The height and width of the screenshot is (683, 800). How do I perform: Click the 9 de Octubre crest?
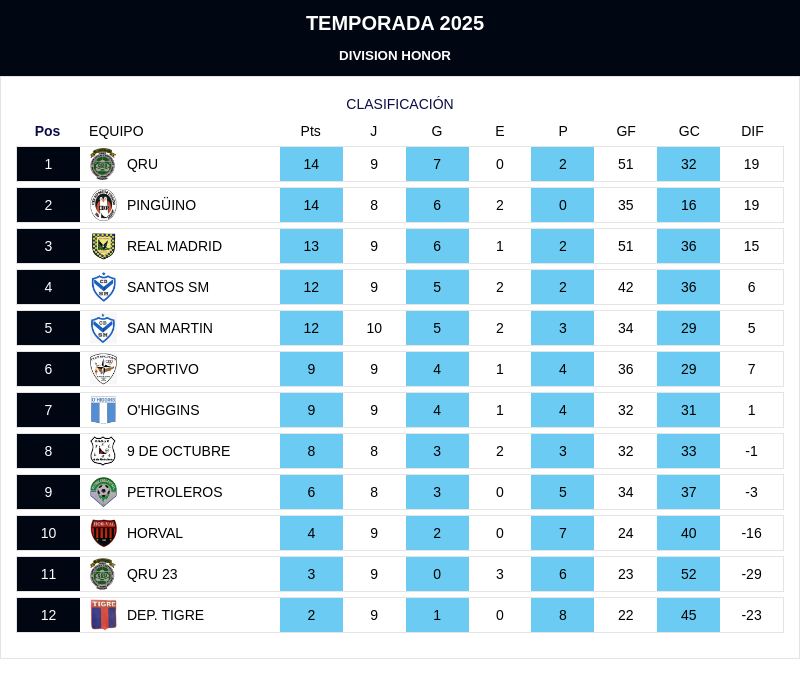coord(103,451)
